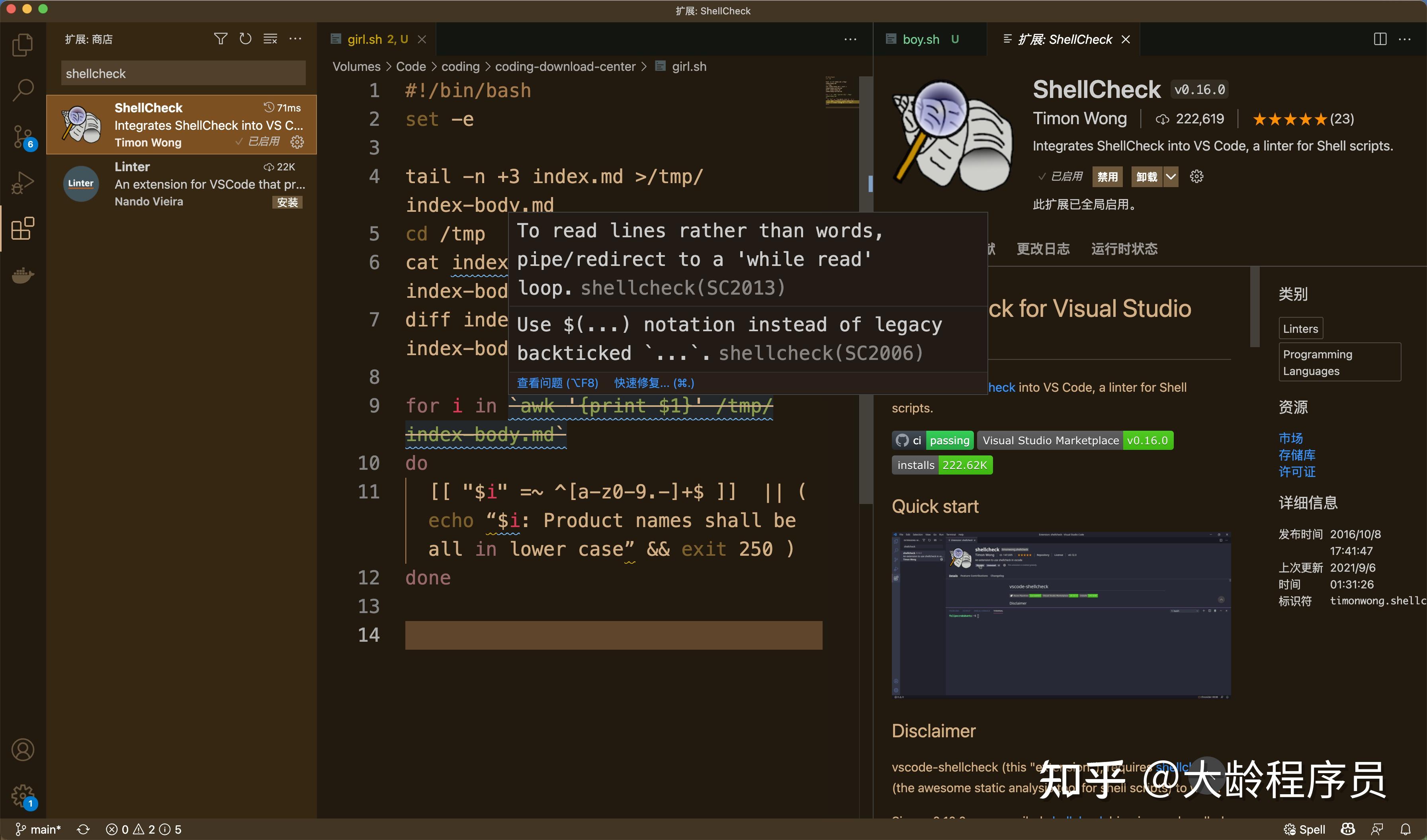Open the Search view icon
The image size is (1427, 840).
click(23, 90)
